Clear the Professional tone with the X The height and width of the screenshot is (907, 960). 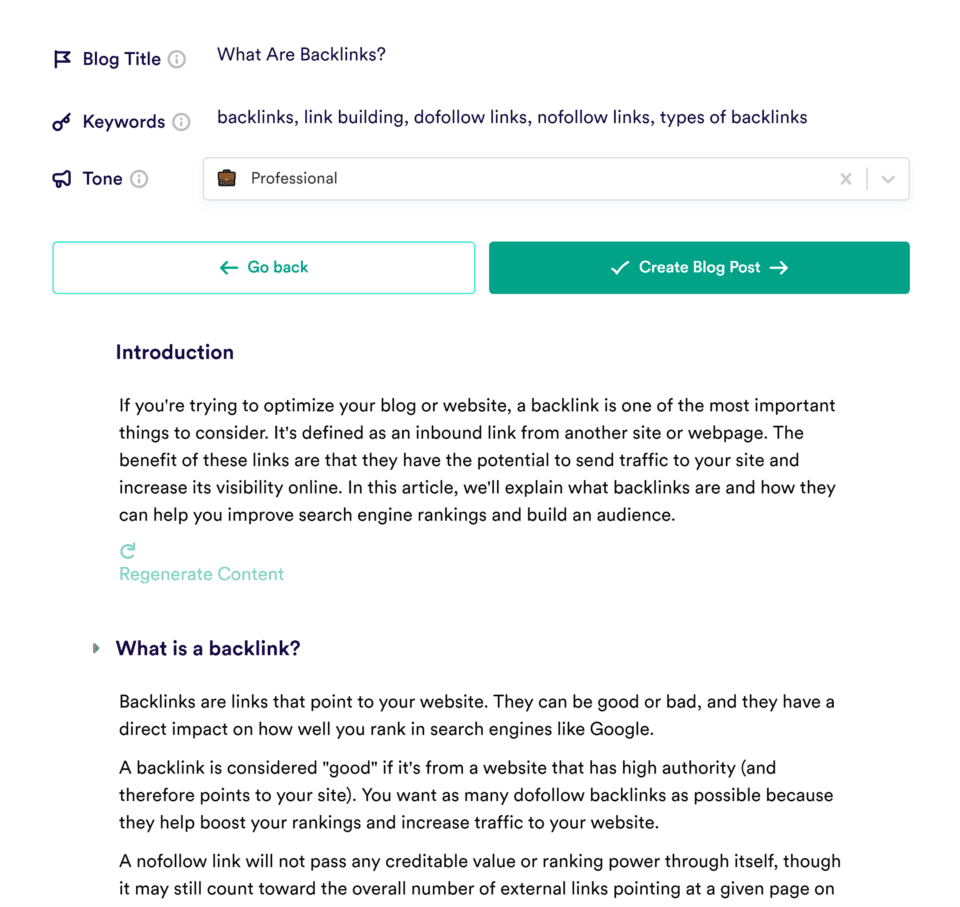coord(845,178)
